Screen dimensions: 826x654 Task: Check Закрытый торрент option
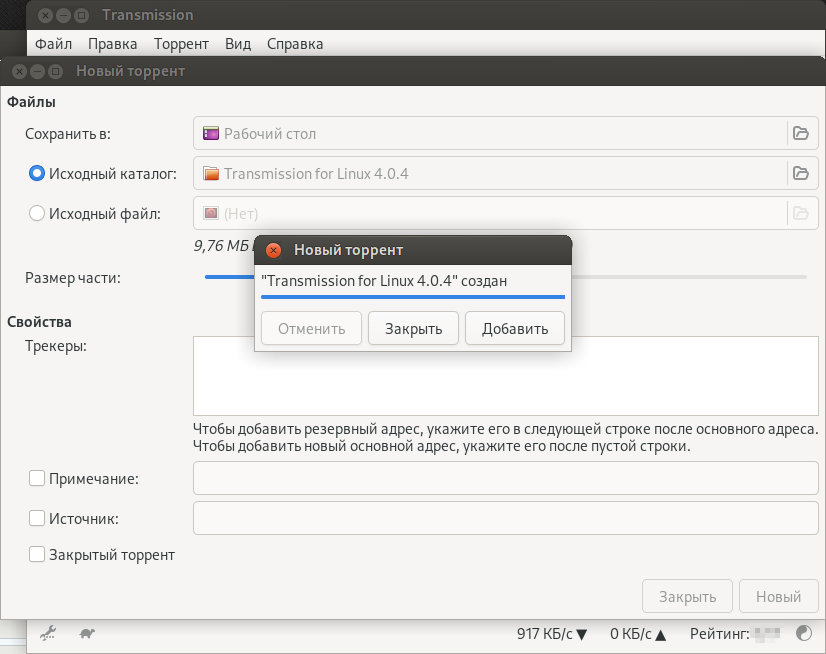[x=37, y=554]
